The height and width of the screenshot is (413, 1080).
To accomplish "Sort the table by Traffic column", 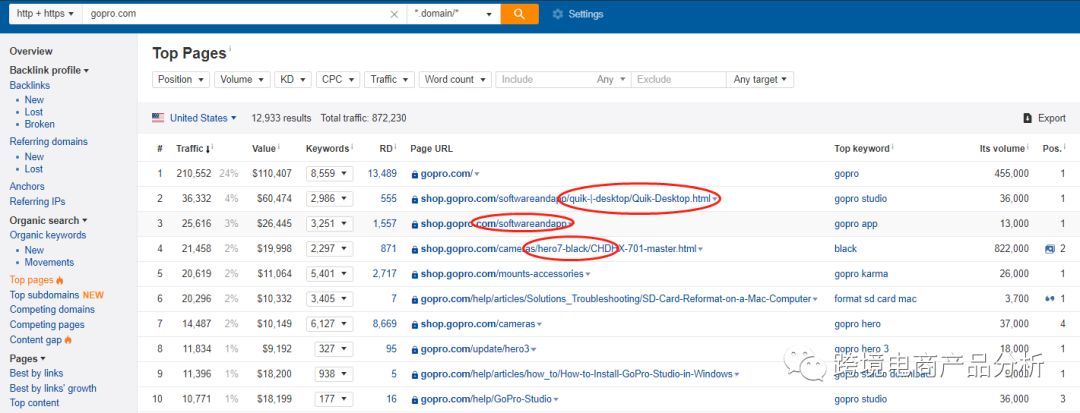I will tap(190, 149).
